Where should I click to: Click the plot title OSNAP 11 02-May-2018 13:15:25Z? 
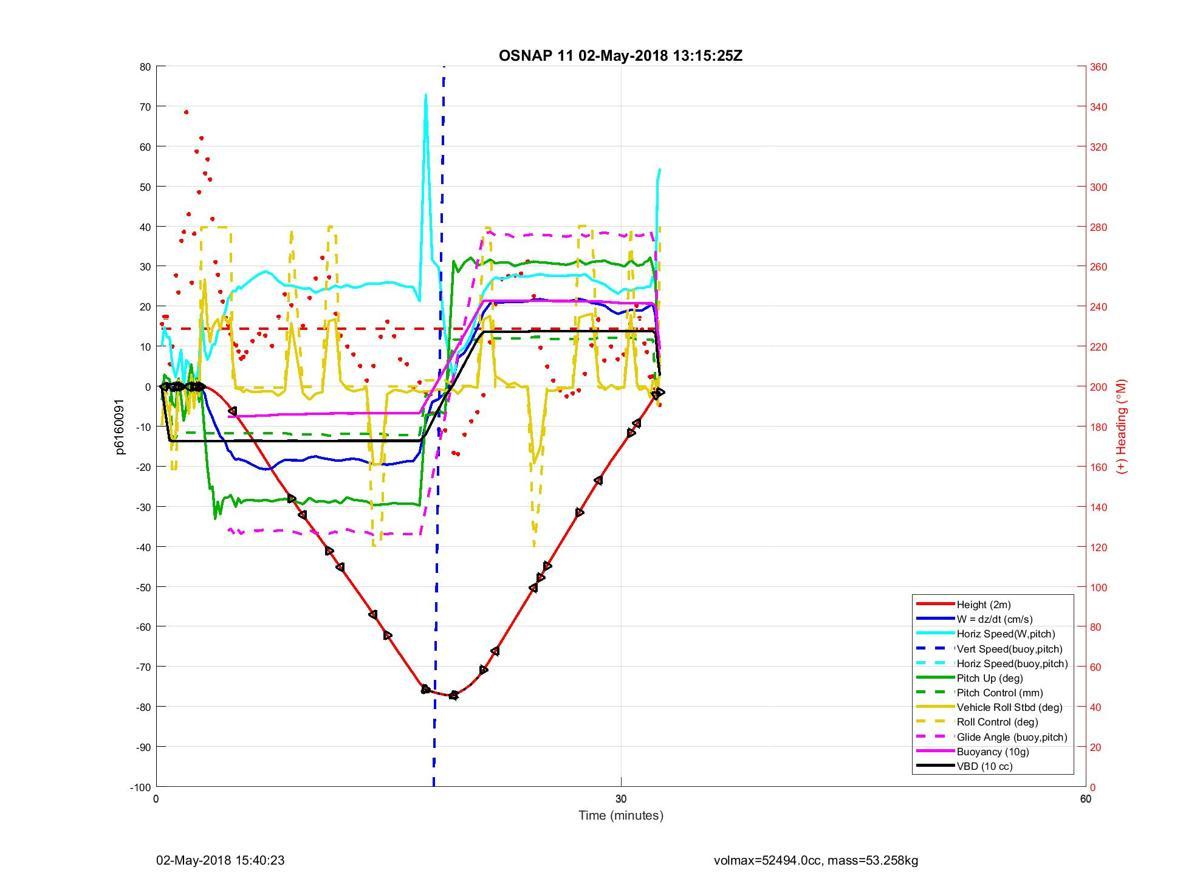pyautogui.click(x=620, y=56)
